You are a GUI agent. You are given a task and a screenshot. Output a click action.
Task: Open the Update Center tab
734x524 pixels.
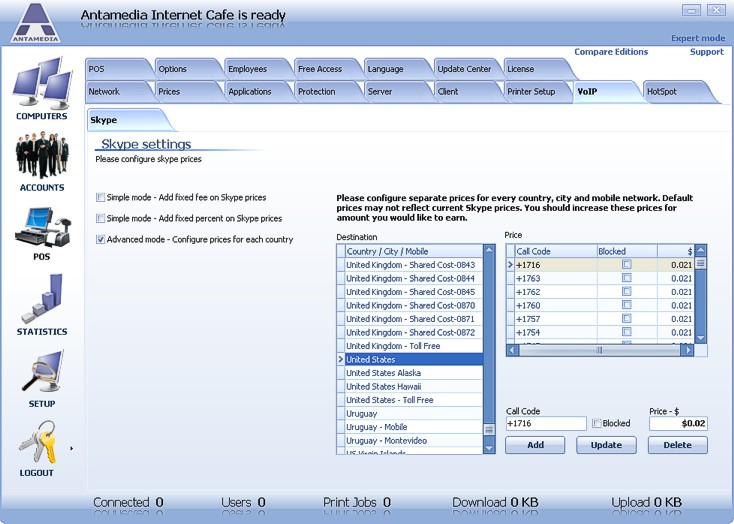coord(466,69)
